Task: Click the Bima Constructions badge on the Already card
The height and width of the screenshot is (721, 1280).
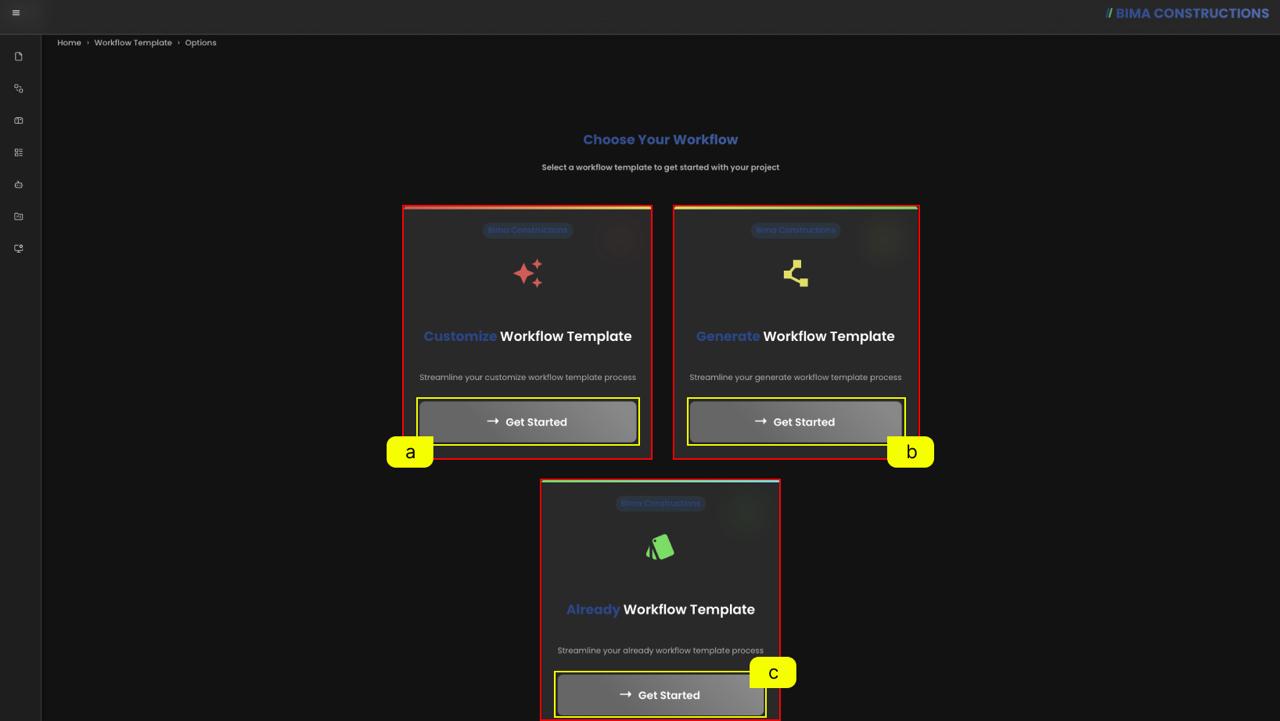Action: pyautogui.click(x=660, y=503)
